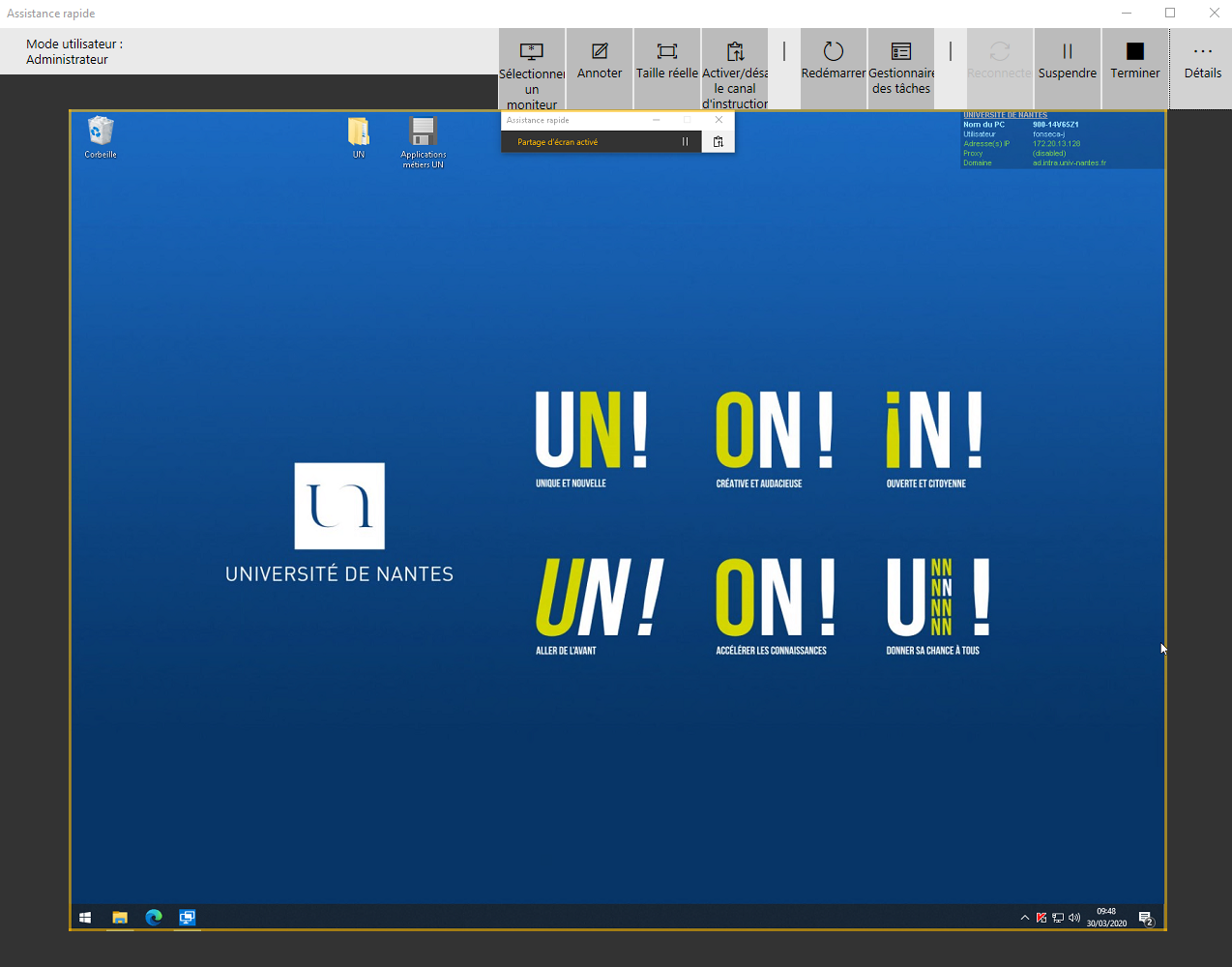Open Gestionnaire des tâches remotely
Image resolution: width=1232 pixels, height=967 pixels.
[x=901, y=66]
